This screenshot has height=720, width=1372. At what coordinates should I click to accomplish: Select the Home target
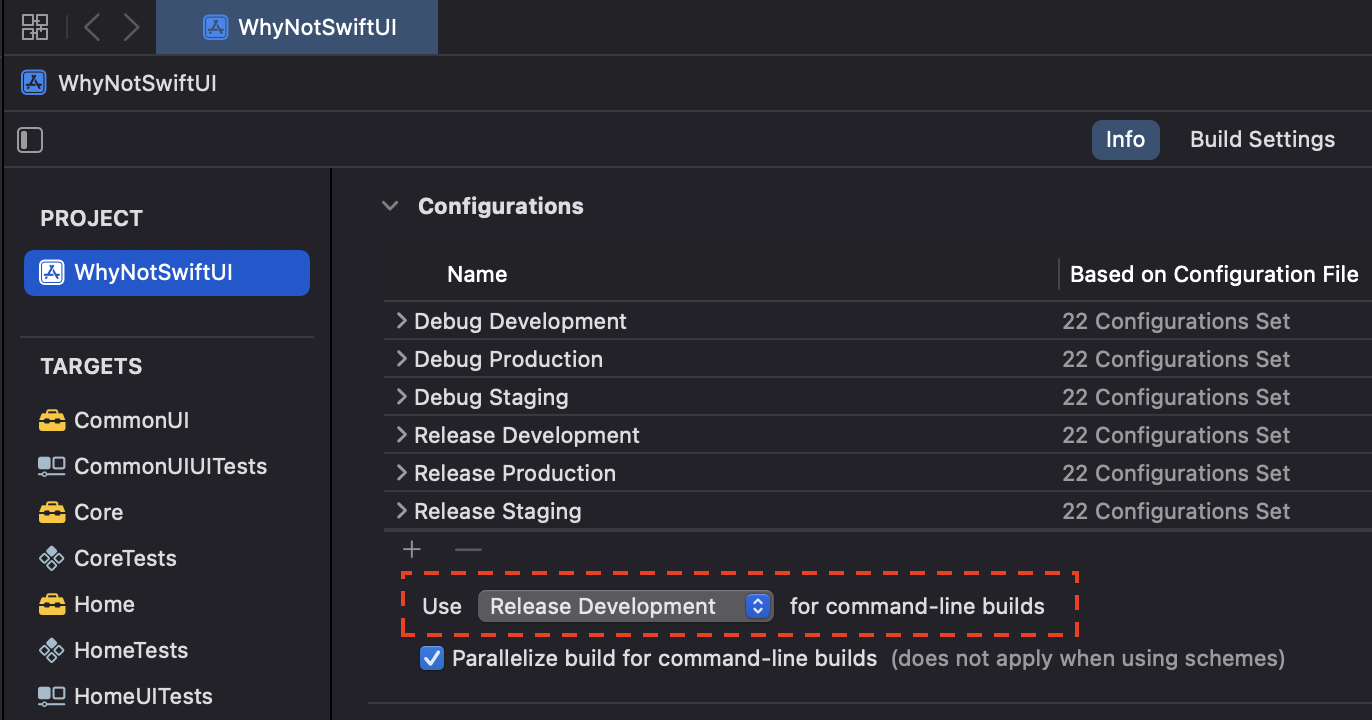104,604
